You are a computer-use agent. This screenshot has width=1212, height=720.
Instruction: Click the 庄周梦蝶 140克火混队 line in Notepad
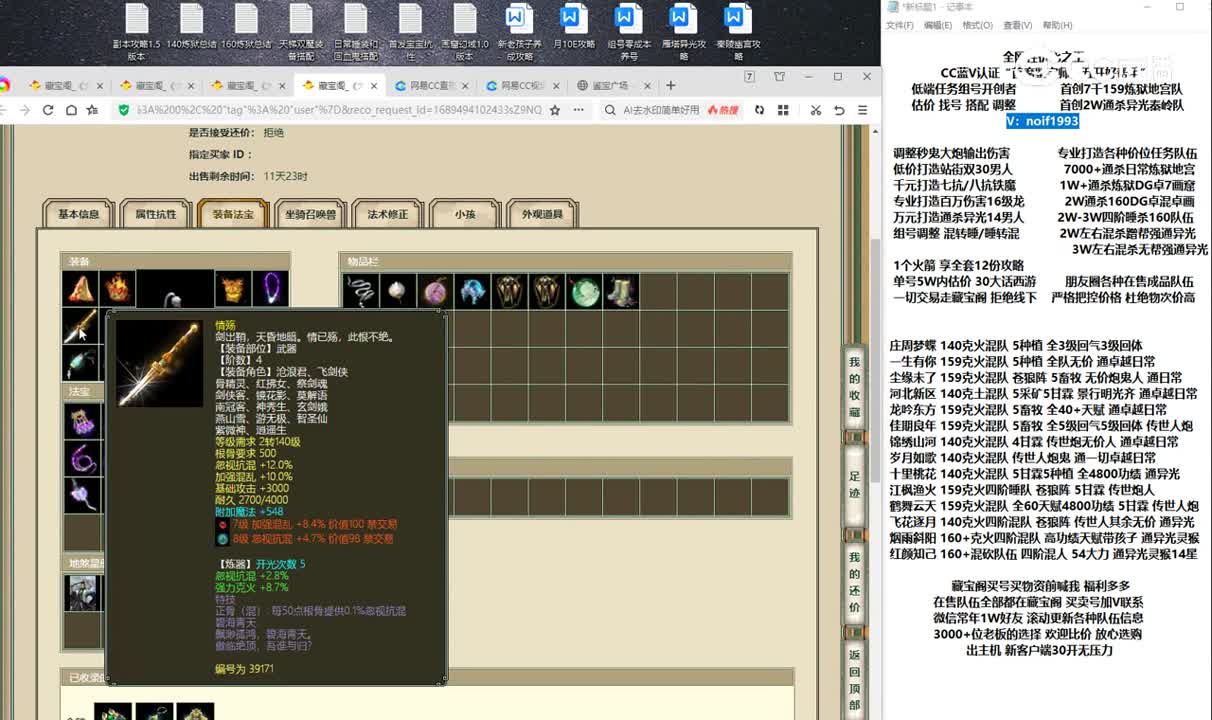click(1015, 346)
